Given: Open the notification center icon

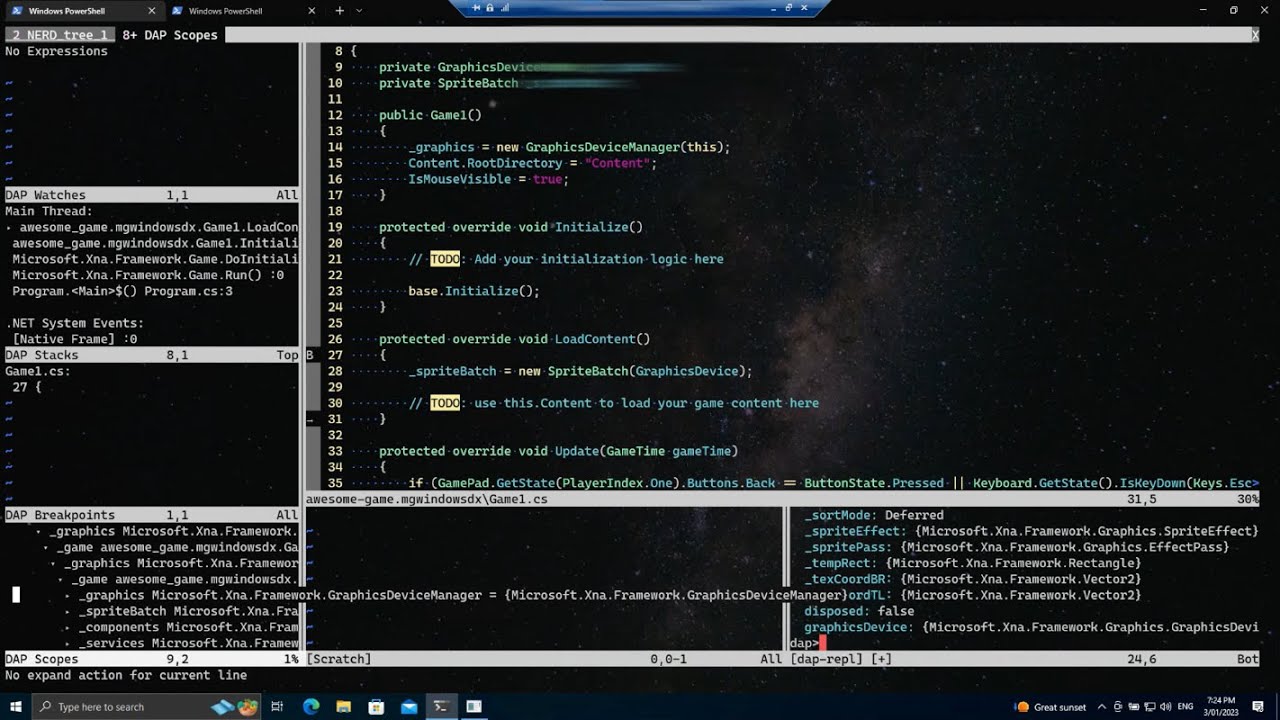Looking at the screenshot, I should [1258, 707].
